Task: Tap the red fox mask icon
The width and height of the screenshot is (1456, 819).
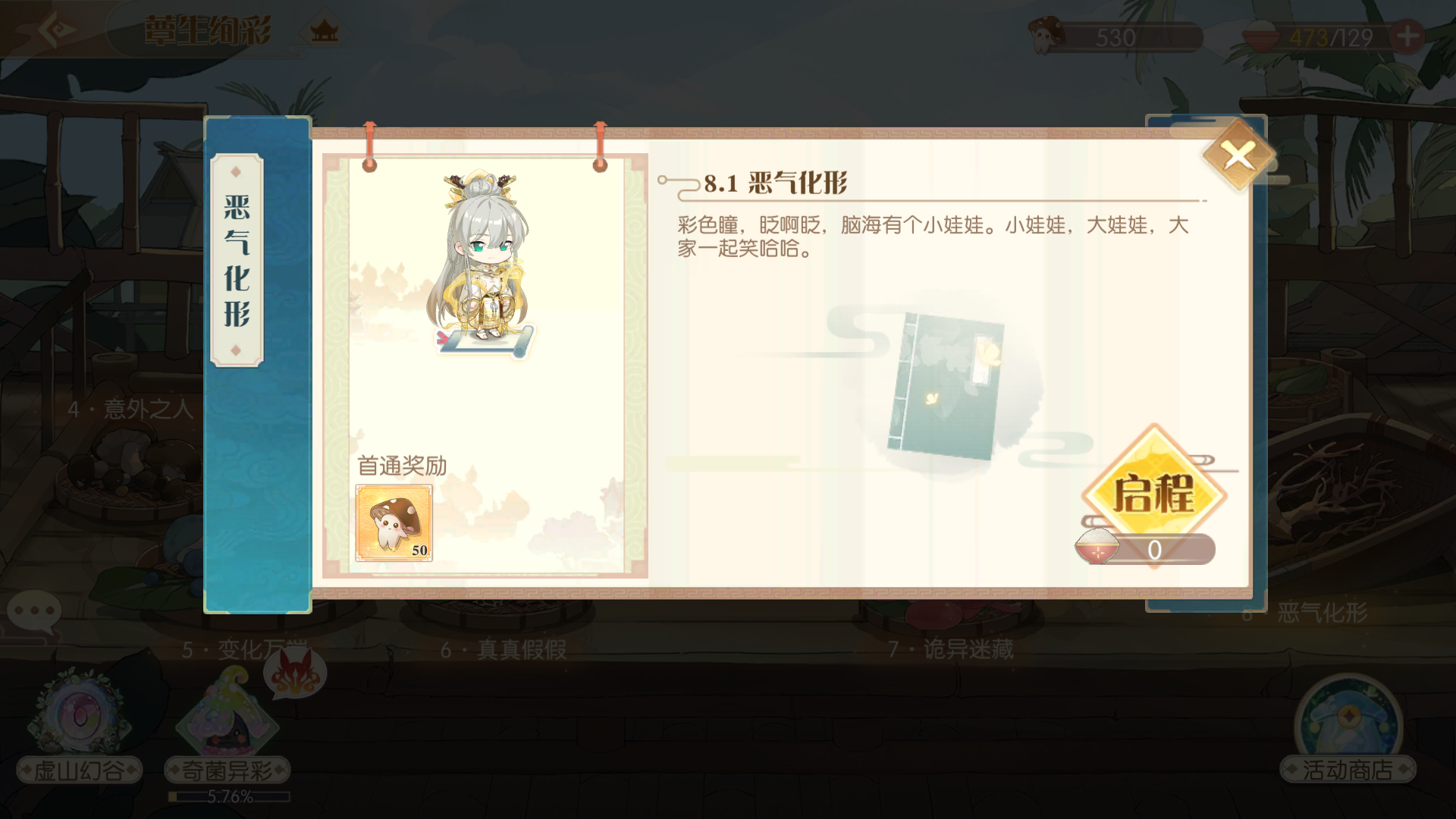Action: (x=295, y=673)
